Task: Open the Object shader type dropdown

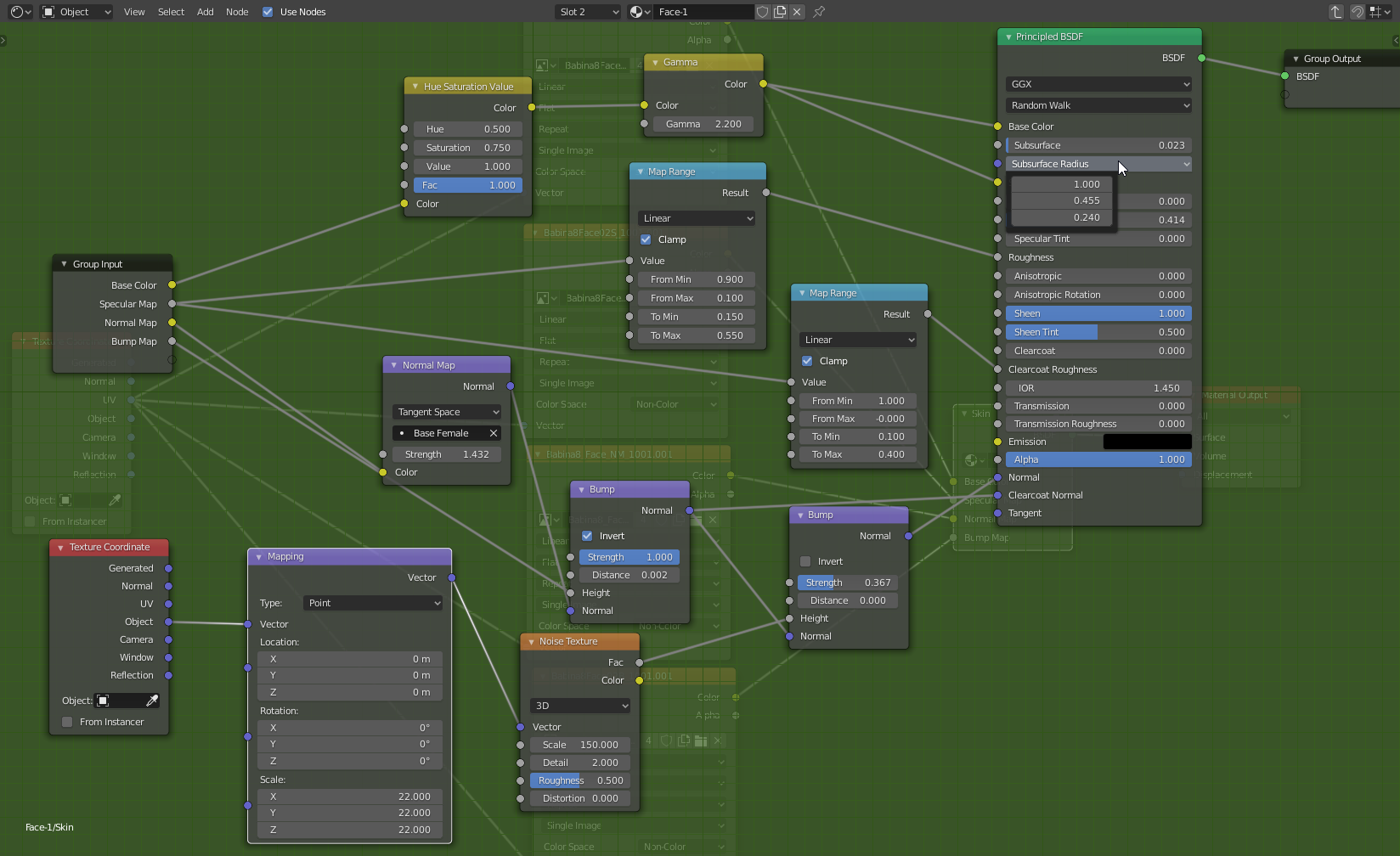Action: 76,12
